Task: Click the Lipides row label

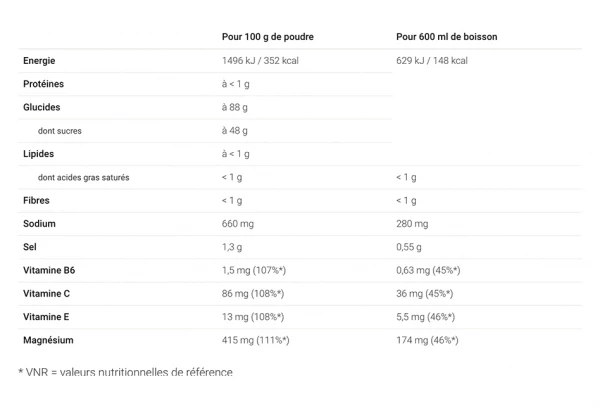Action: [38, 154]
